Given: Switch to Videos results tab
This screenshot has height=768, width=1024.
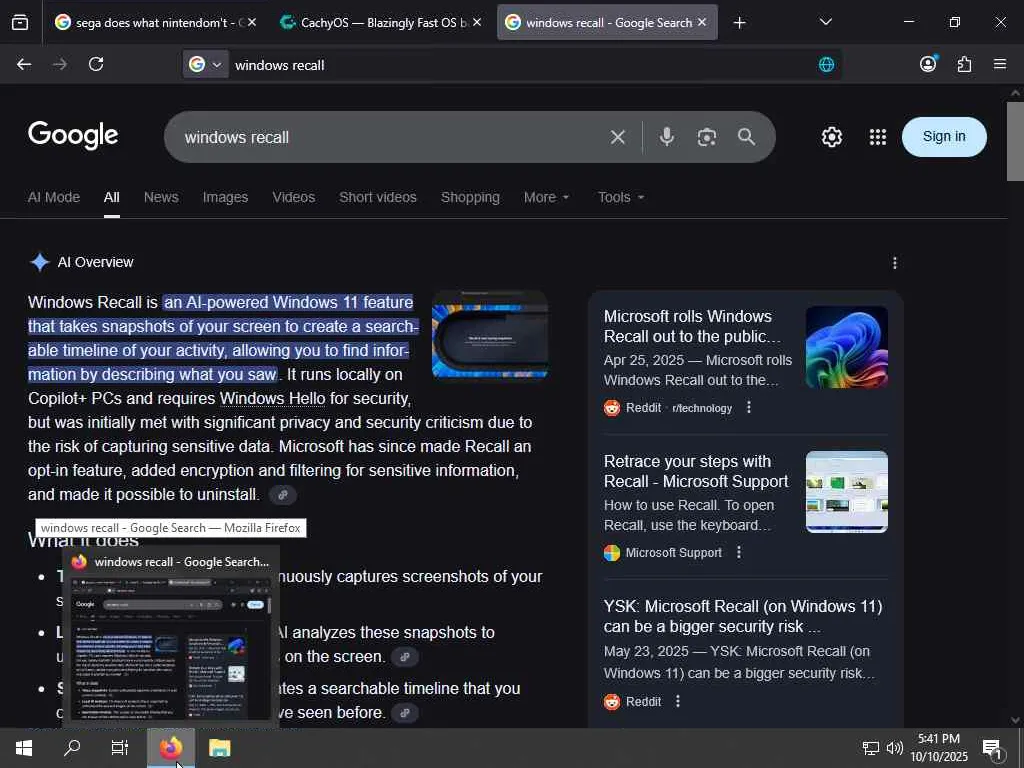Looking at the screenshot, I should [294, 197].
